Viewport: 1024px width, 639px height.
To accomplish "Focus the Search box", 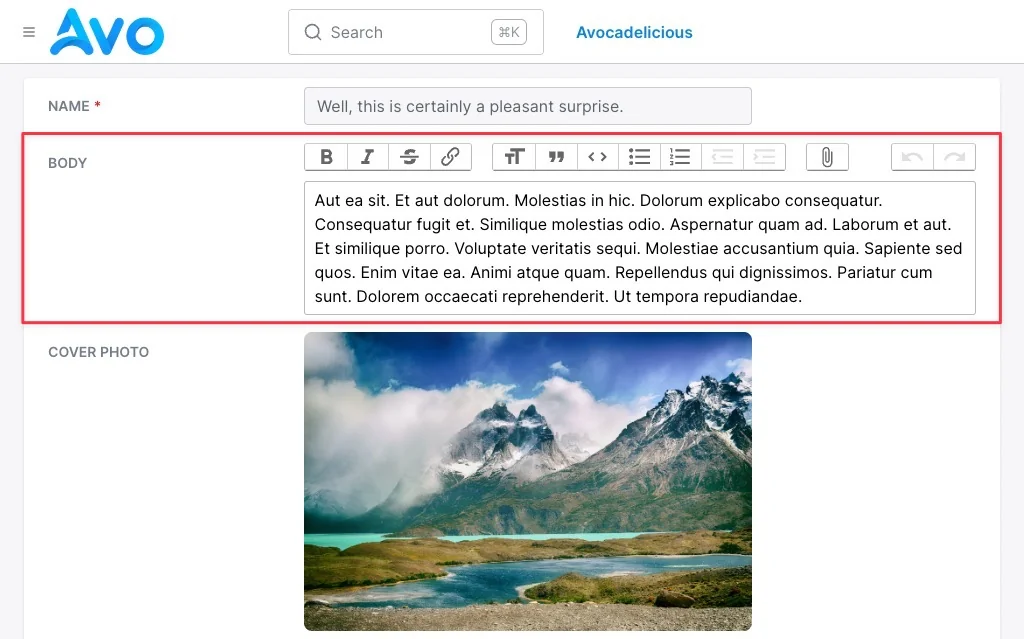I will click(x=415, y=32).
